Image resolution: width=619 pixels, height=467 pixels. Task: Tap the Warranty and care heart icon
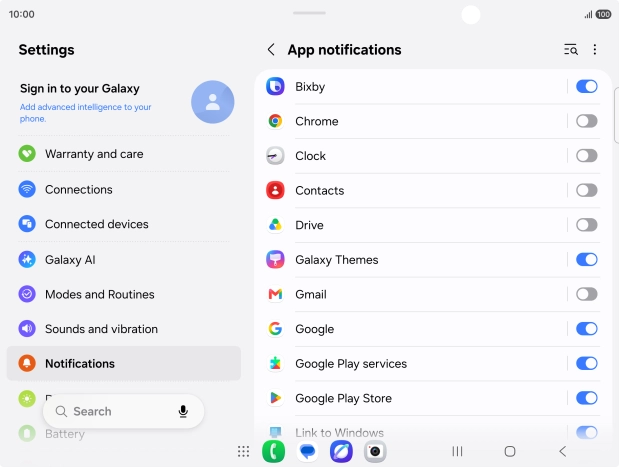pyautogui.click(x=27, y=154)
